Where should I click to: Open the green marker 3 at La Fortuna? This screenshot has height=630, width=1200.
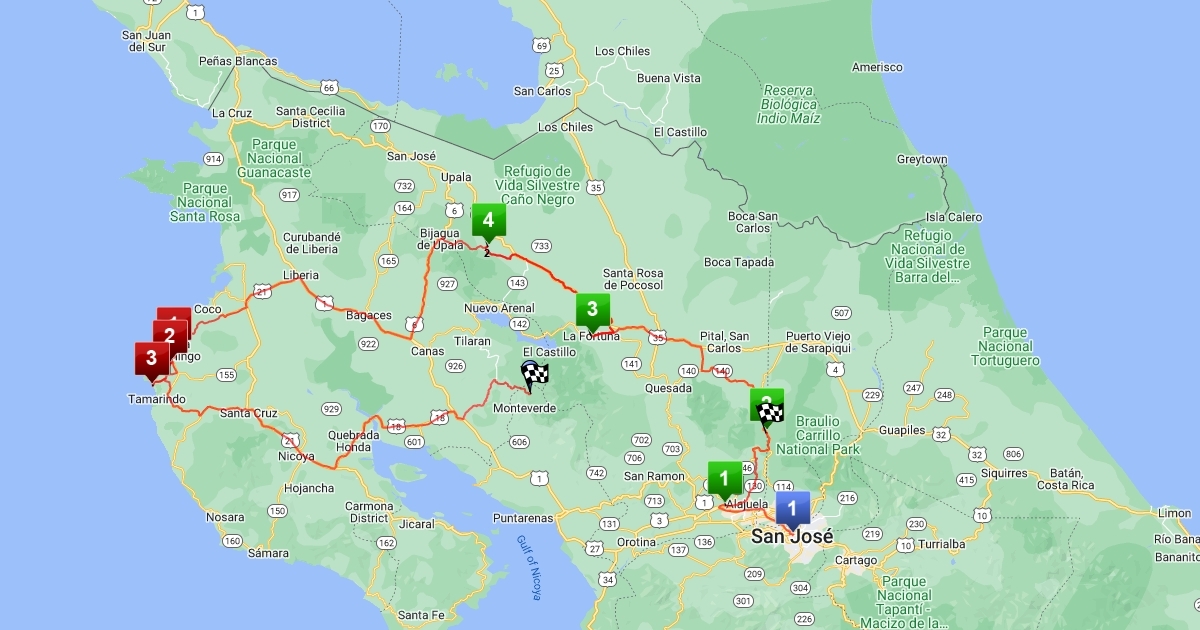pos(592,310)
